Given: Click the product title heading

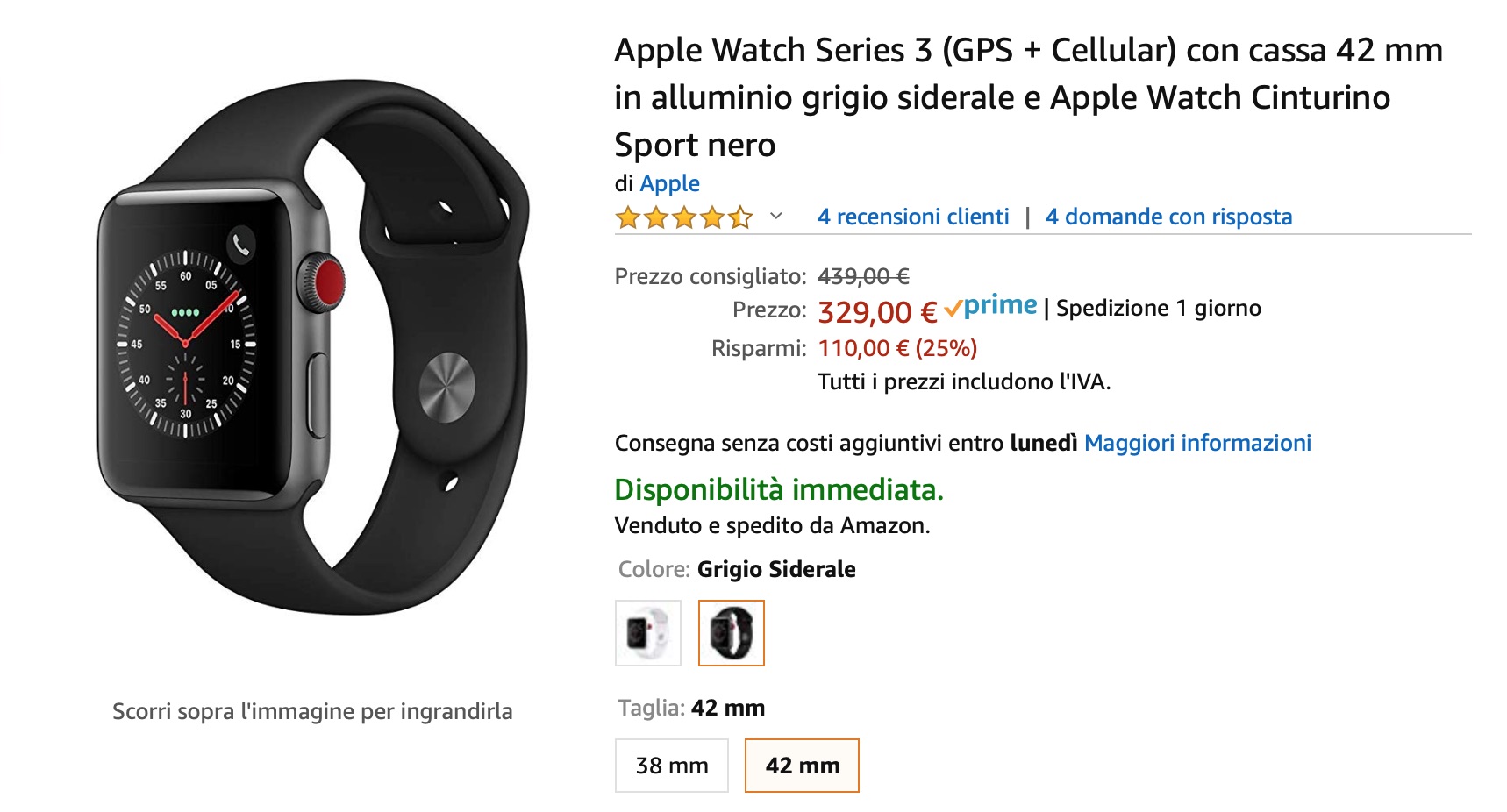Looking at the screenshot, I should tap(1028, 97).
